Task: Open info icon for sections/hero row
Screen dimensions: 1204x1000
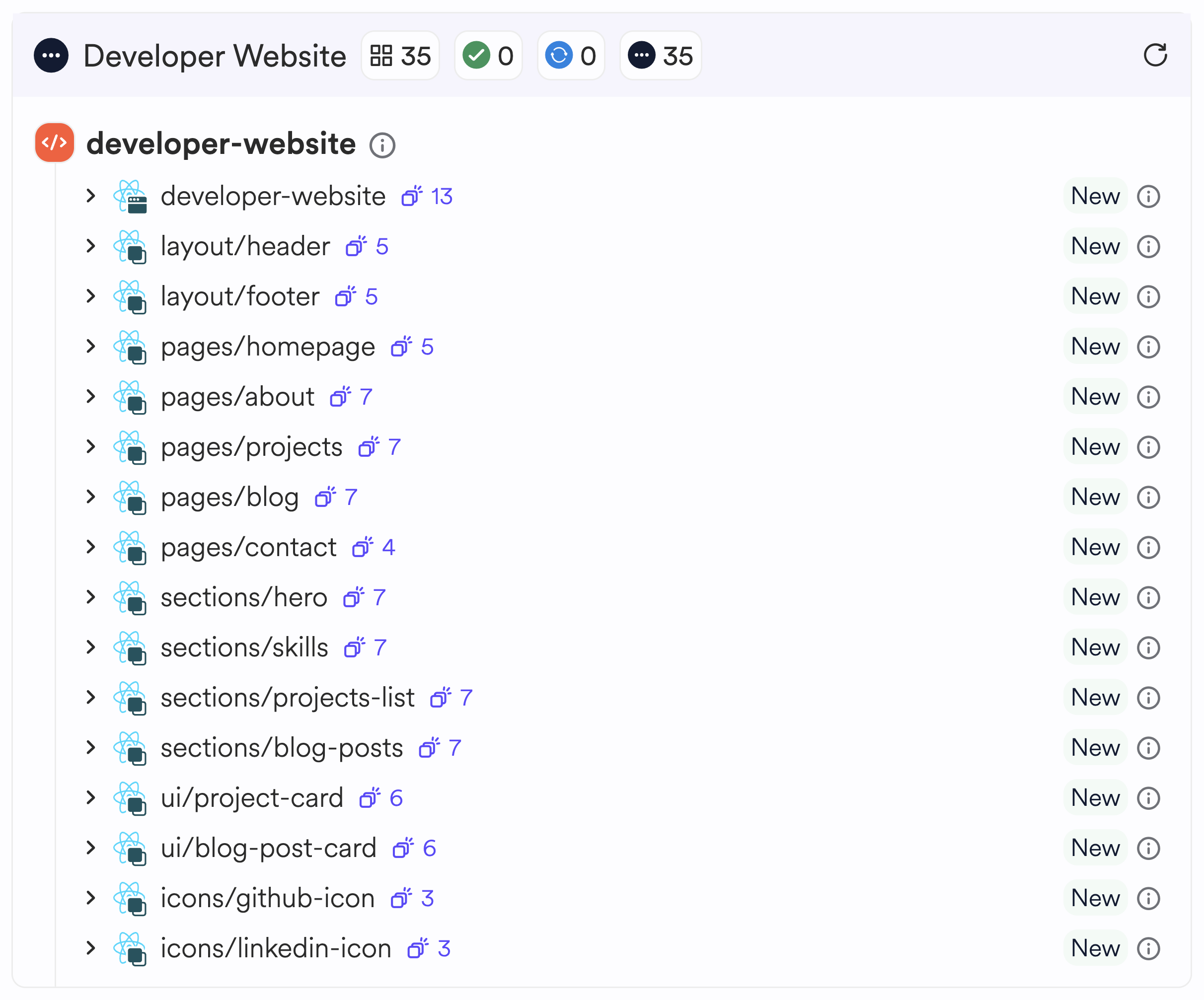Action: click(x=1148, y=598)
